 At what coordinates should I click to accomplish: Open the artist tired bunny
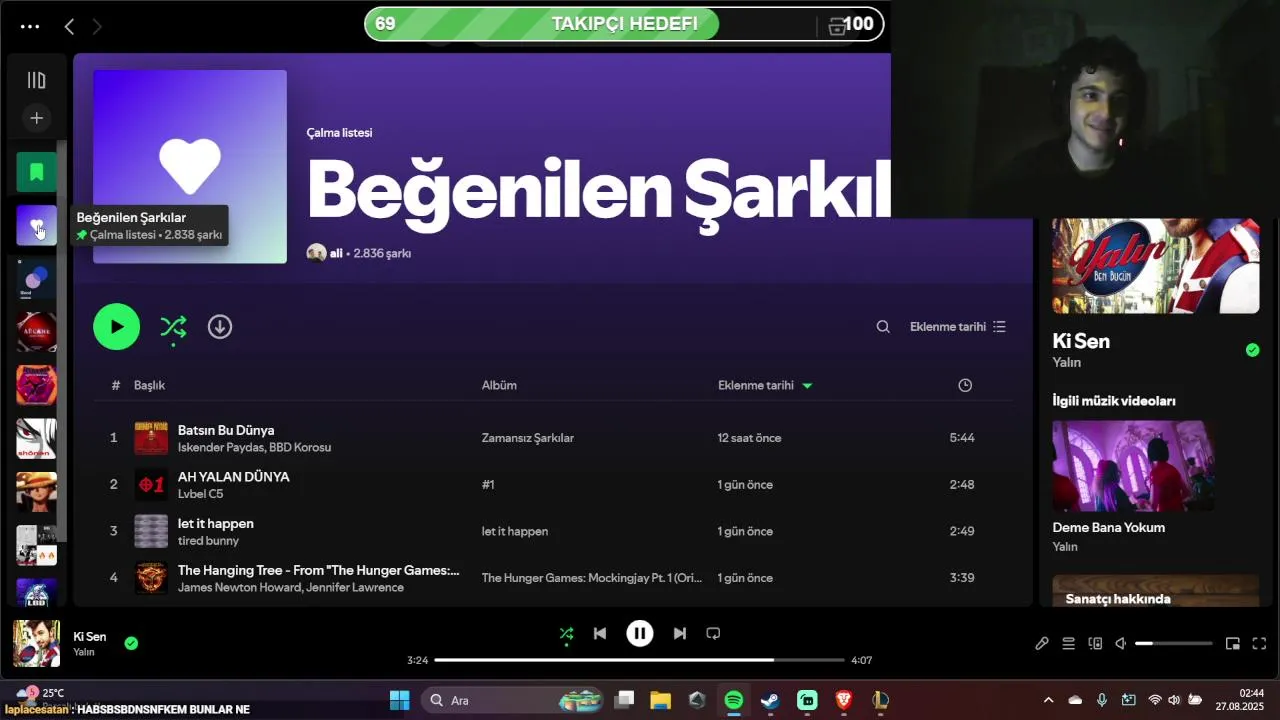pyautogui.click(x=208, y=541)
